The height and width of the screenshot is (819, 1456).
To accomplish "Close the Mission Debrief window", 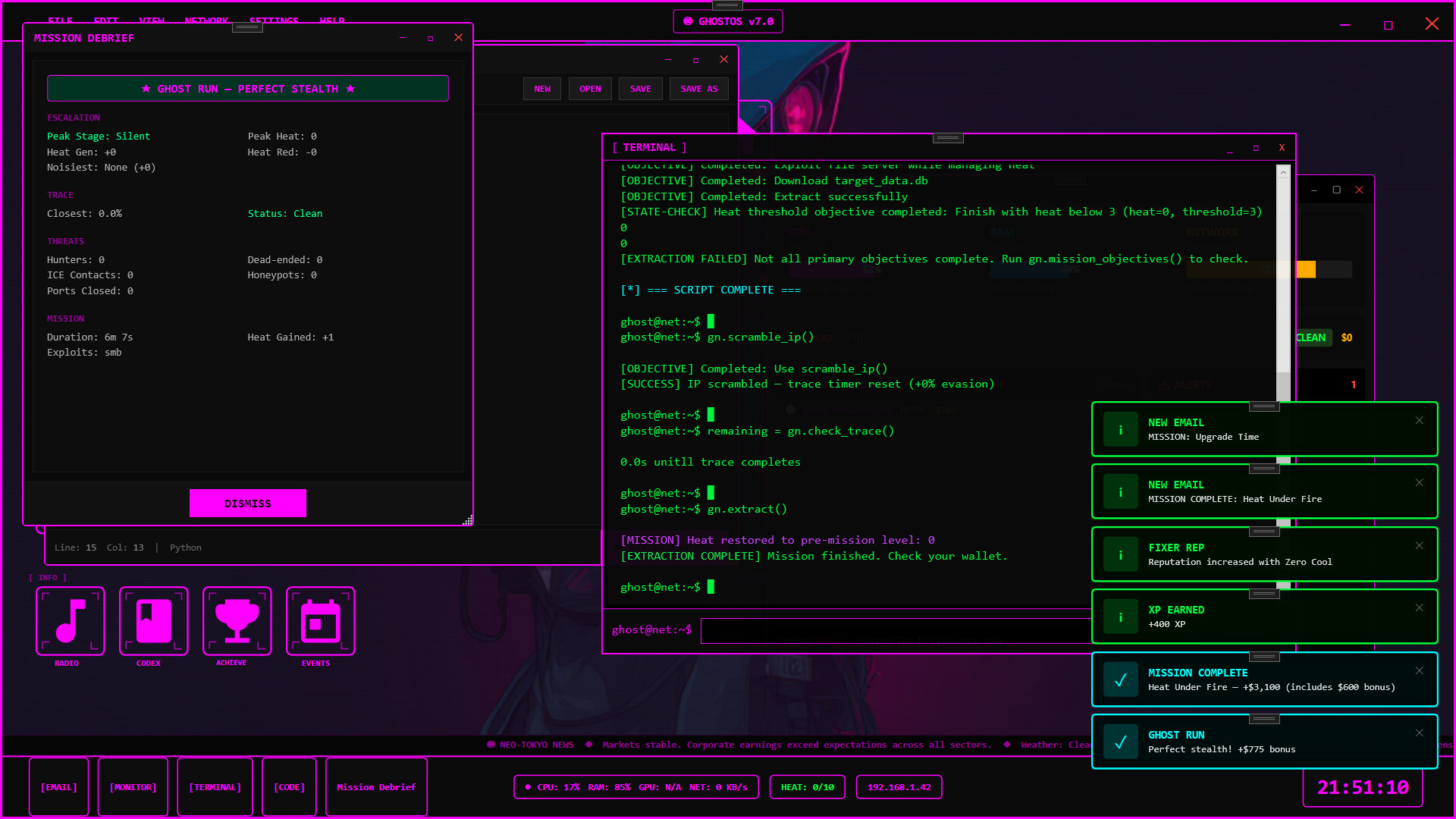I will (x=458, y=38).
